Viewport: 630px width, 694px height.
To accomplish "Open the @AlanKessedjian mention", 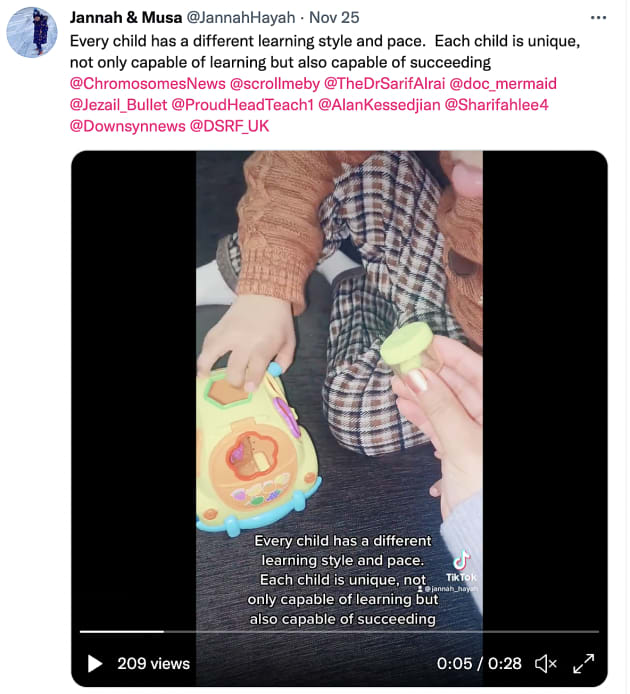I will pyautogui.click(x=379, y=105).
